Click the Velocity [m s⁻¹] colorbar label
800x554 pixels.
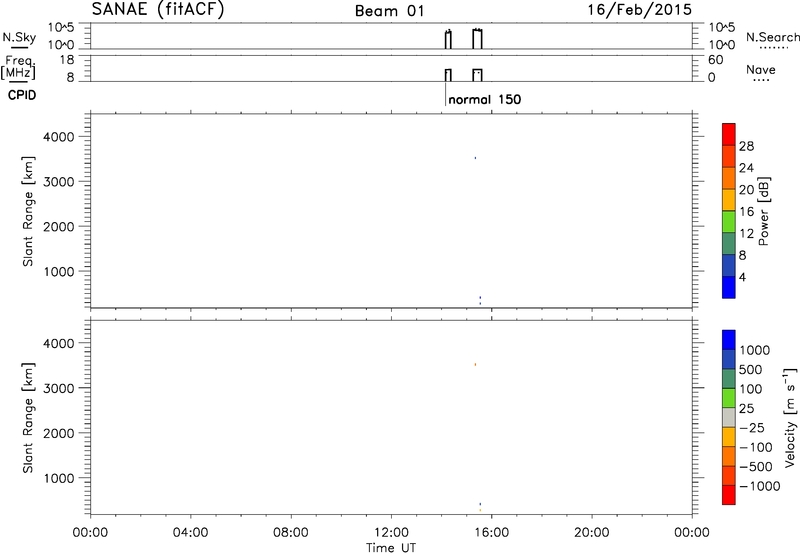coord(790,417)
